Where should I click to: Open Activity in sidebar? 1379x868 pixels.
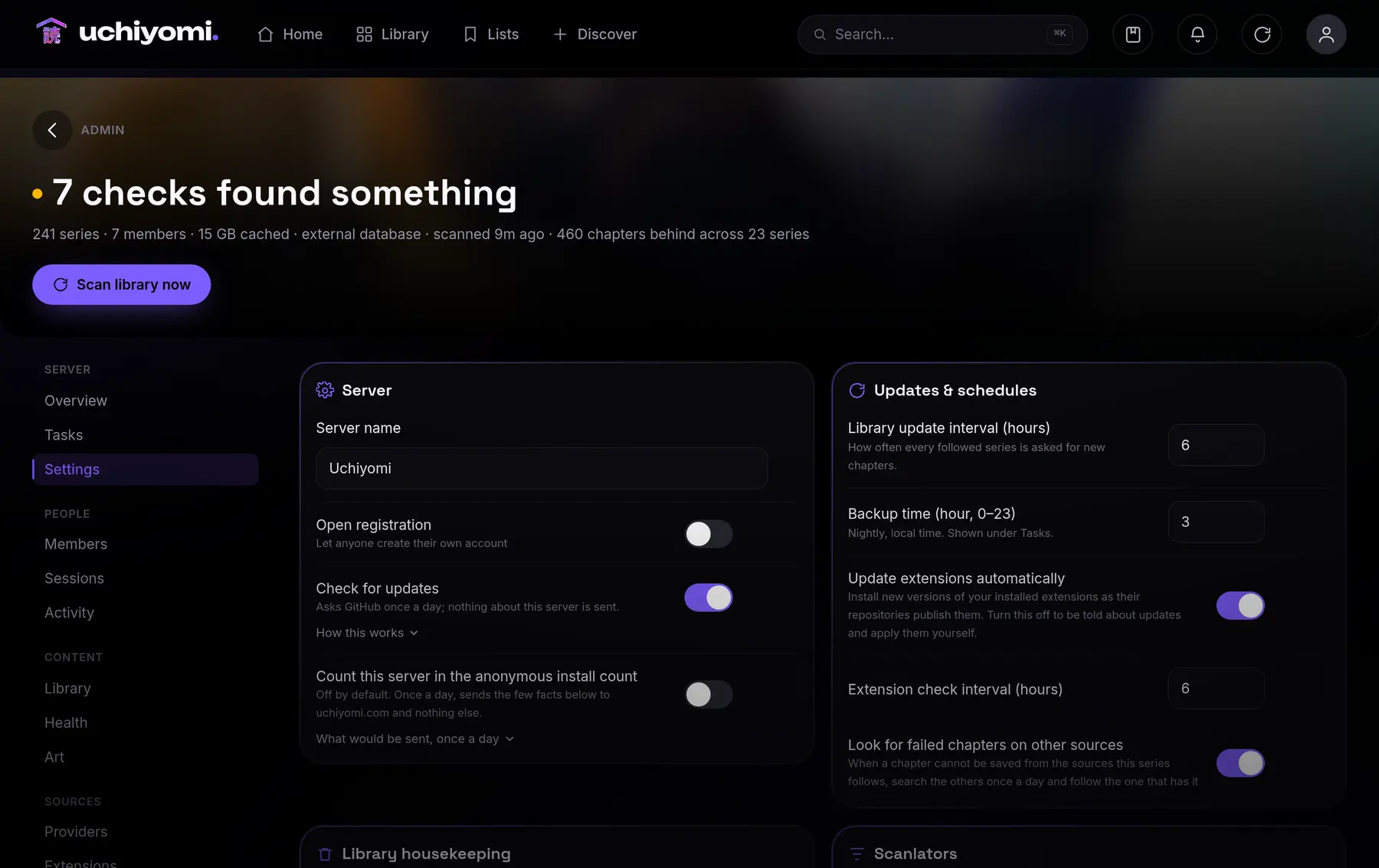point(145,613)
